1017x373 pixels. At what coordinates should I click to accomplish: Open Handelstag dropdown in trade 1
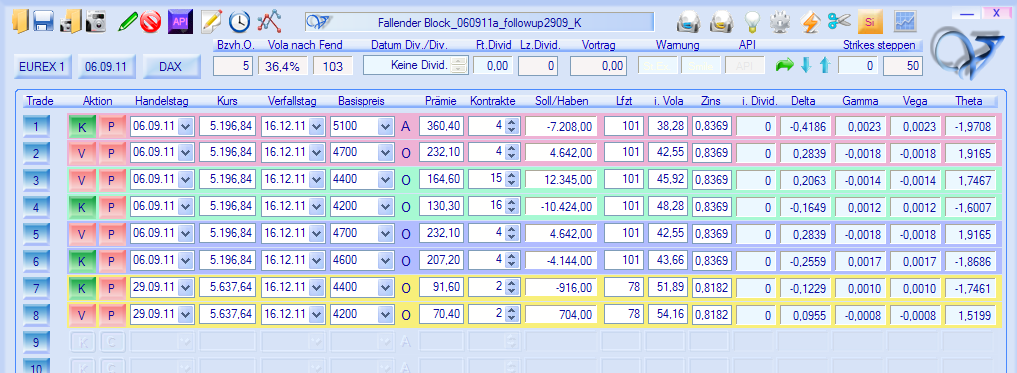pos(185,126)
